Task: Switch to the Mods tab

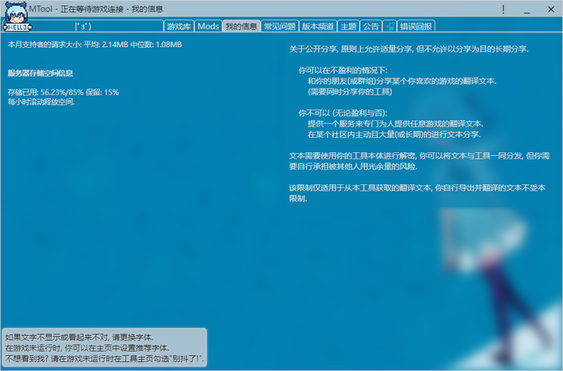Action: click(x=208, y=26)
